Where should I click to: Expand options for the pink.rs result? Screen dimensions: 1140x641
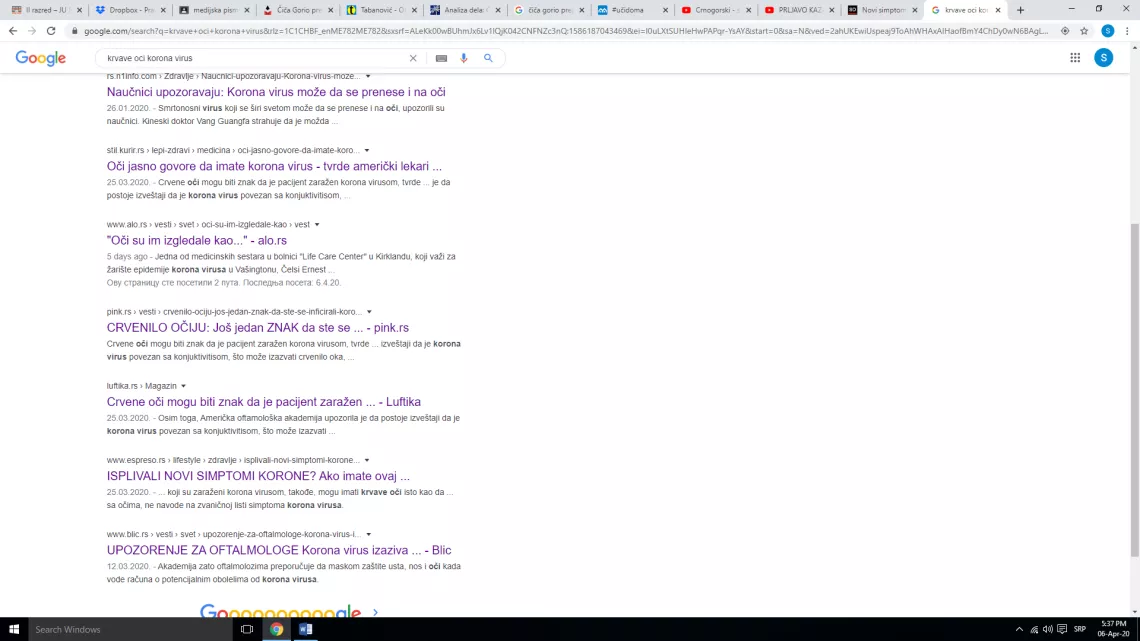(x=369, y=312)
